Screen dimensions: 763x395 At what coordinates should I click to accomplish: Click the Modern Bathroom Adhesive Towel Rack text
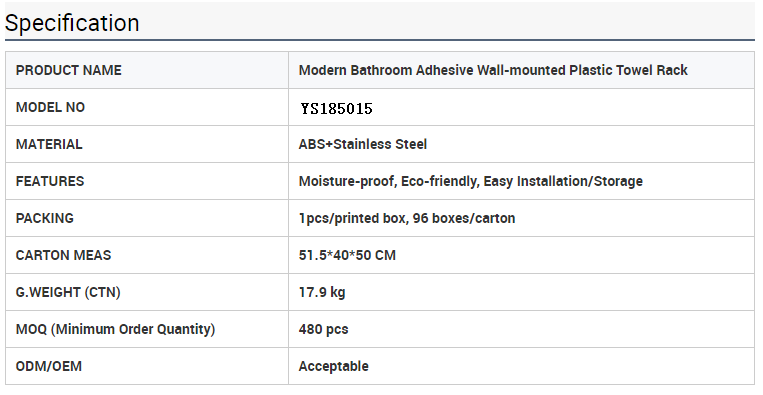coord(493,70)
